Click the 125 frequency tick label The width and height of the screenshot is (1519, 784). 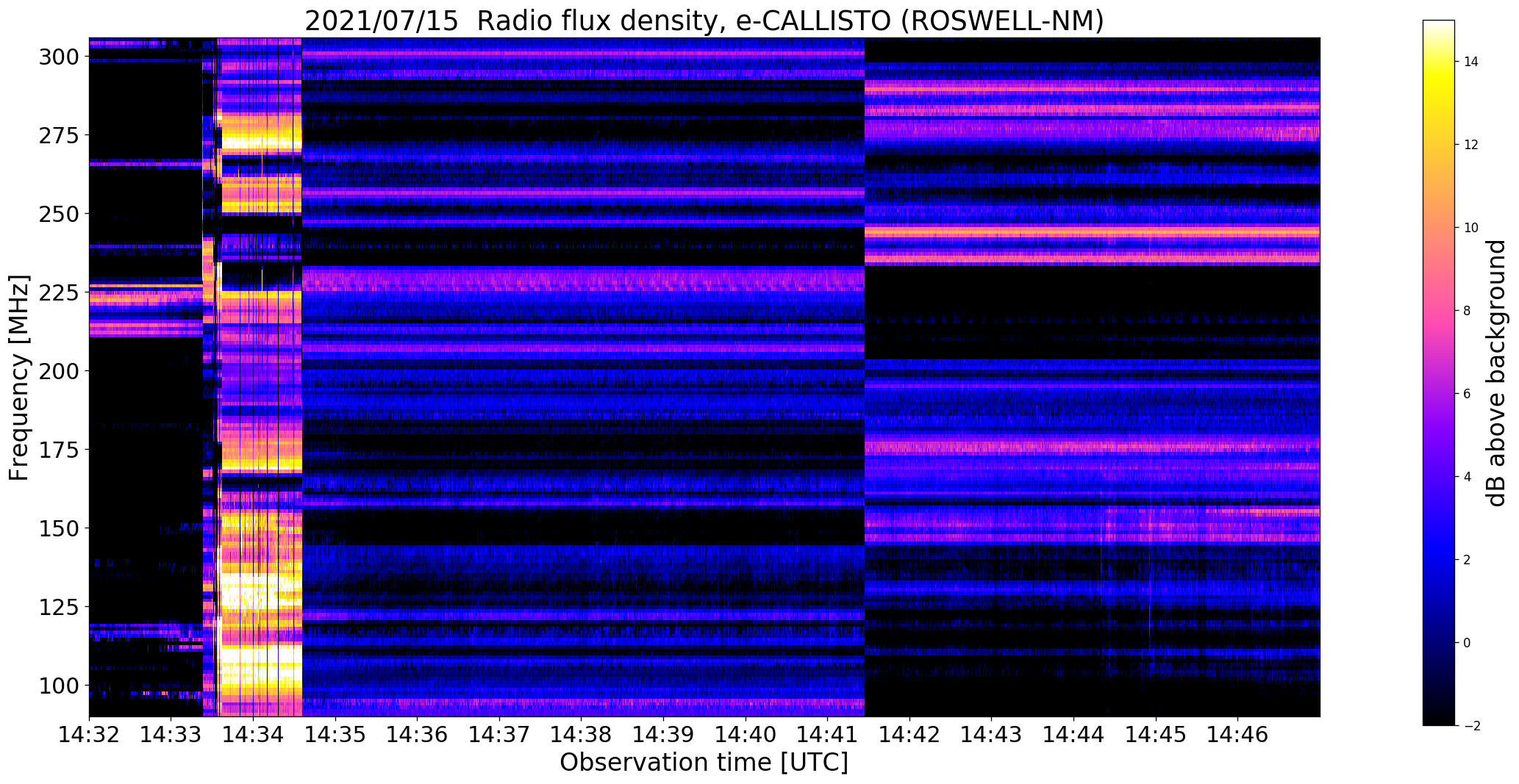click(59, 607)
